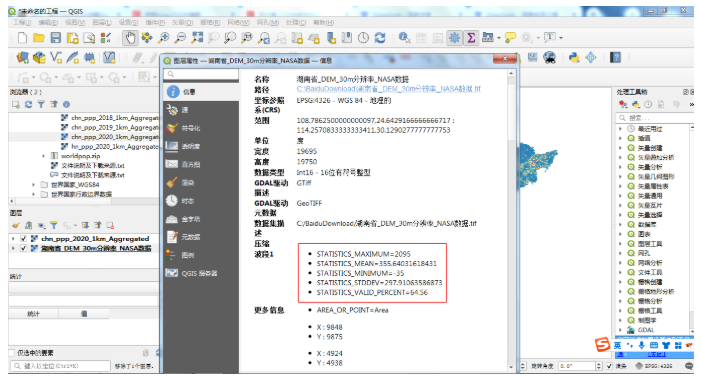The image size is (701, 376).
Task: Click the Zoom Full extent icon
Action: click(197, 38)
